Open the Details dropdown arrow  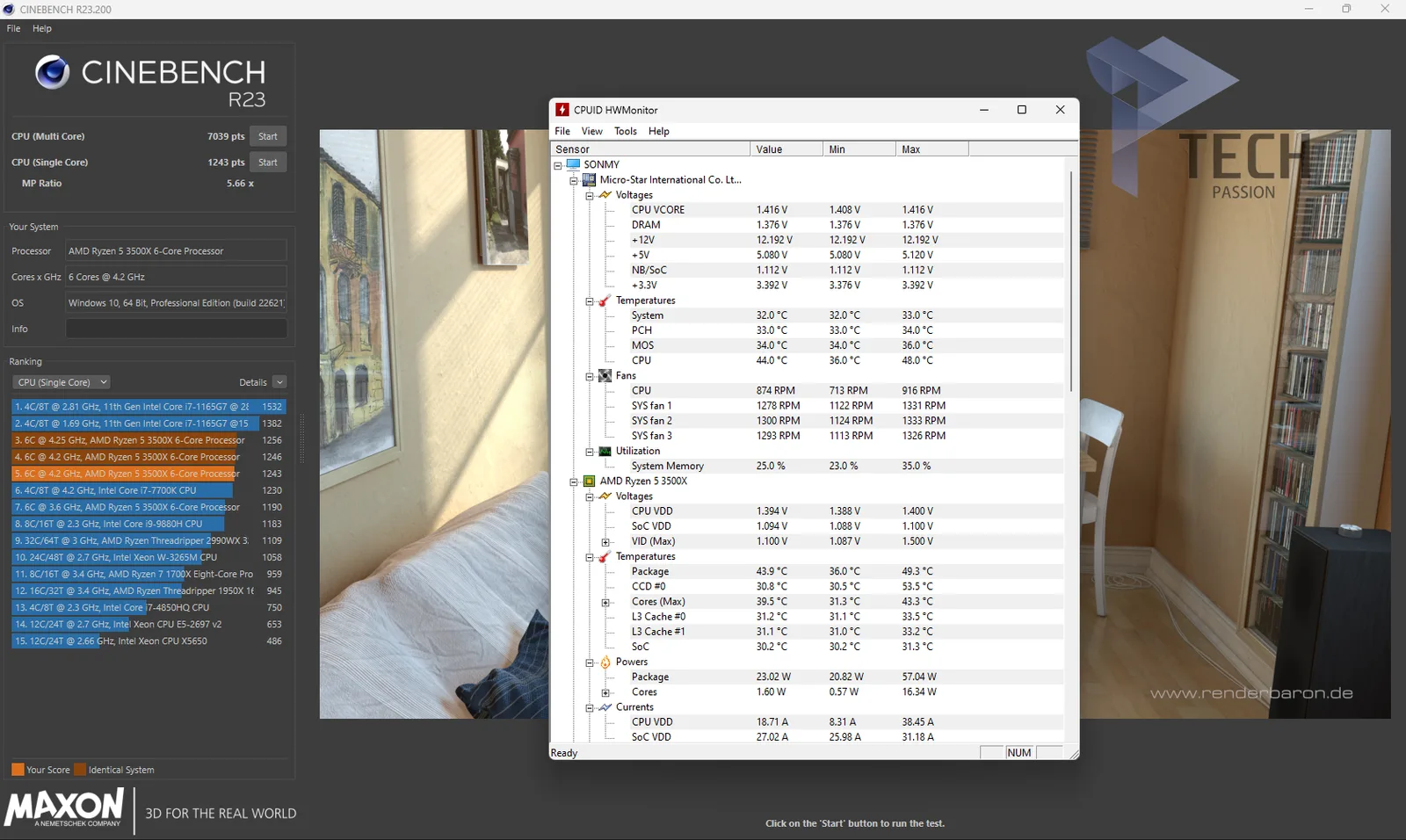coord(279,382)
